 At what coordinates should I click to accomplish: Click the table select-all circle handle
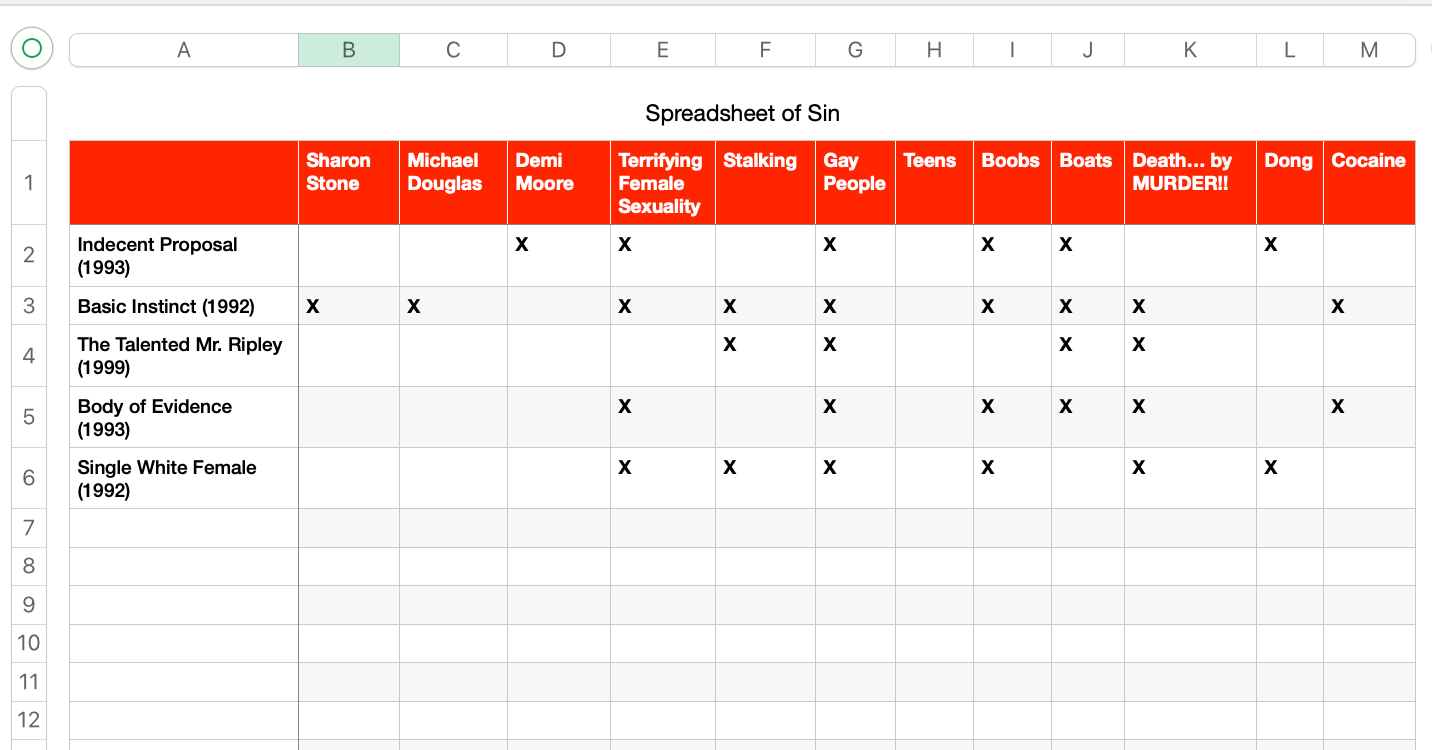pos(31,48)
